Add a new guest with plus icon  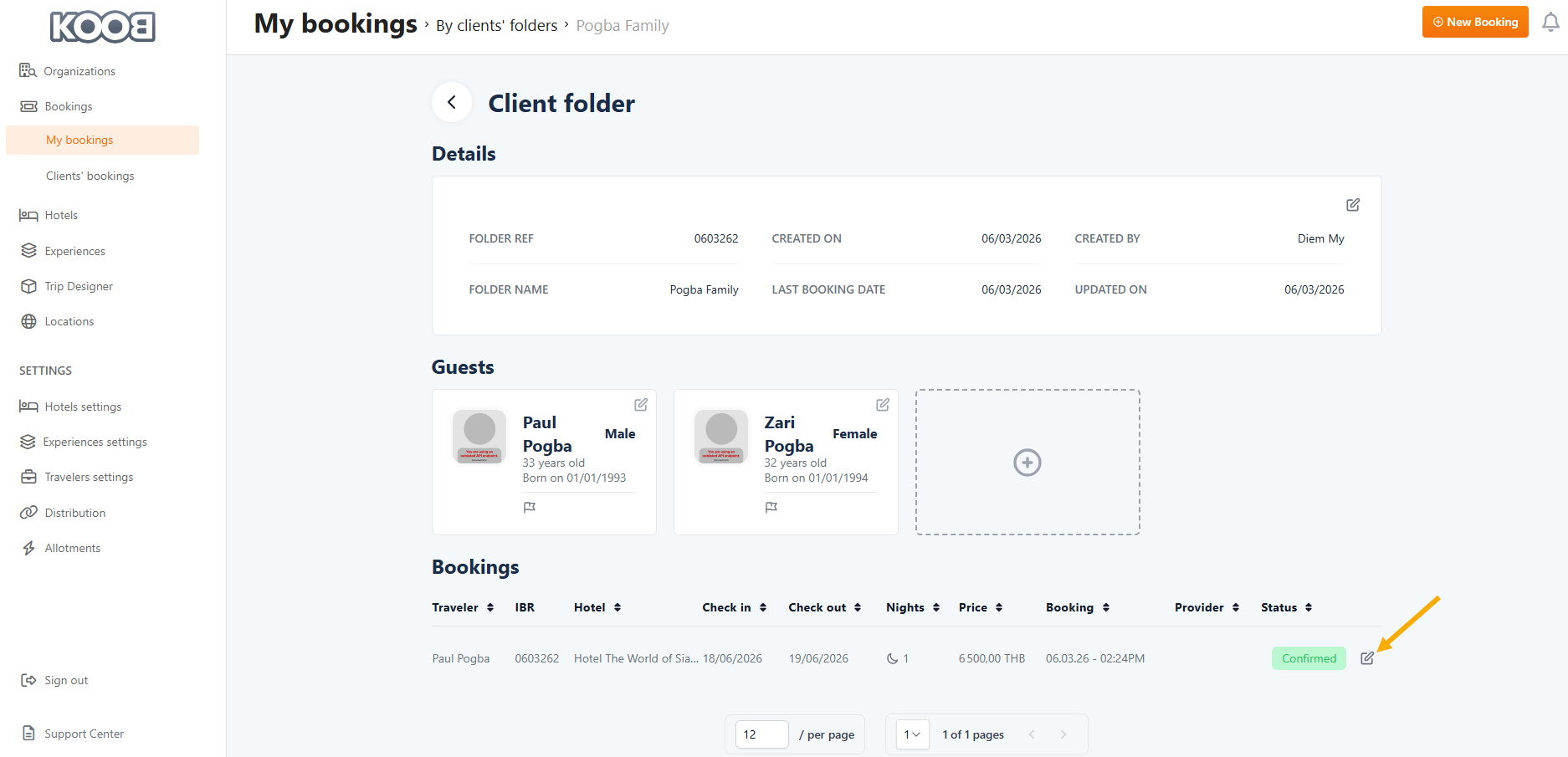click(x=1027, y=463)
